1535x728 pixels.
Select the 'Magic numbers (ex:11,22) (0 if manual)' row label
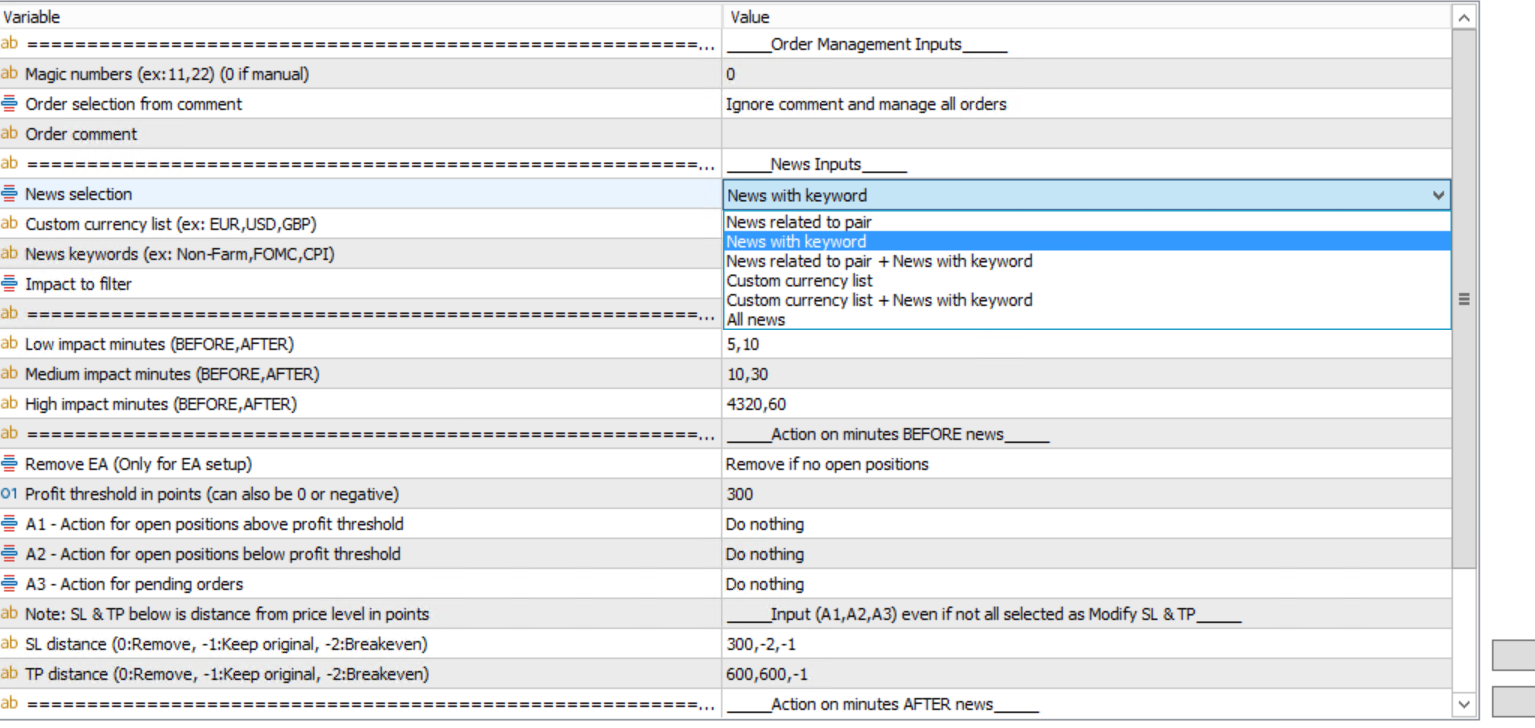(167, 74)
